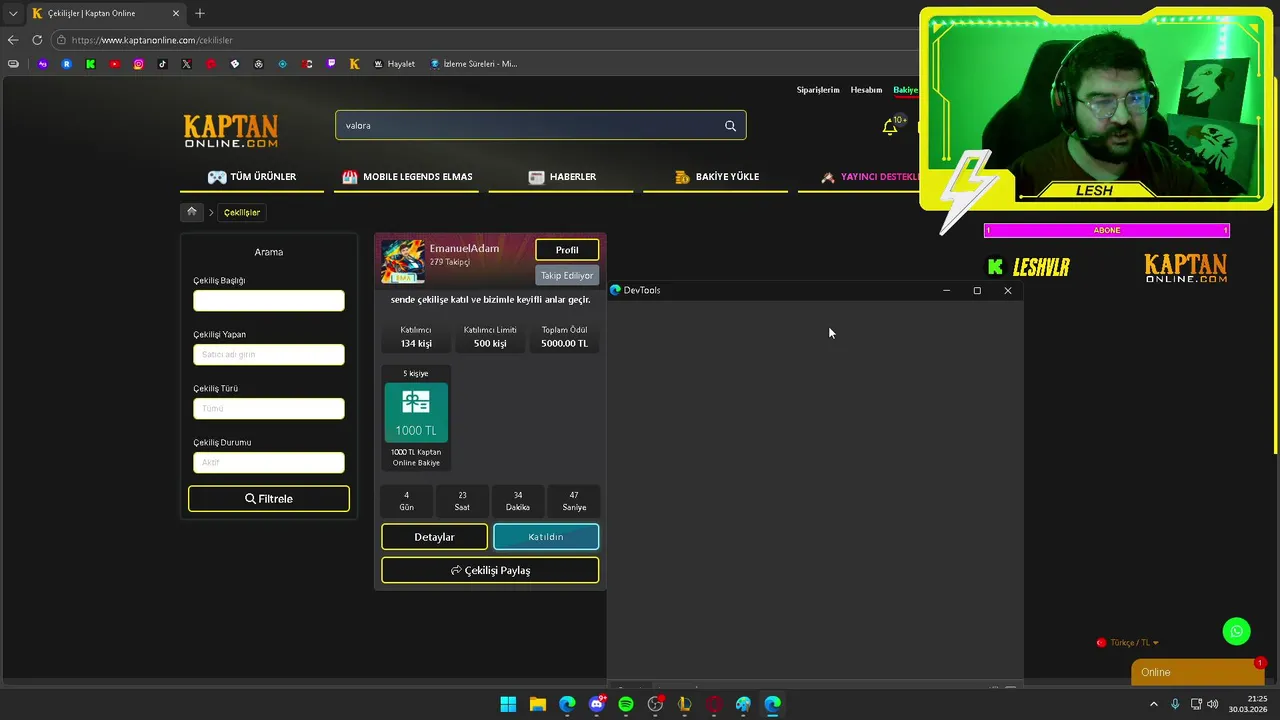This screenshot has height=720, width=1280.
Task: Click the EmanuelAdam avatar thumbnail
Action: tap(402, 262)
